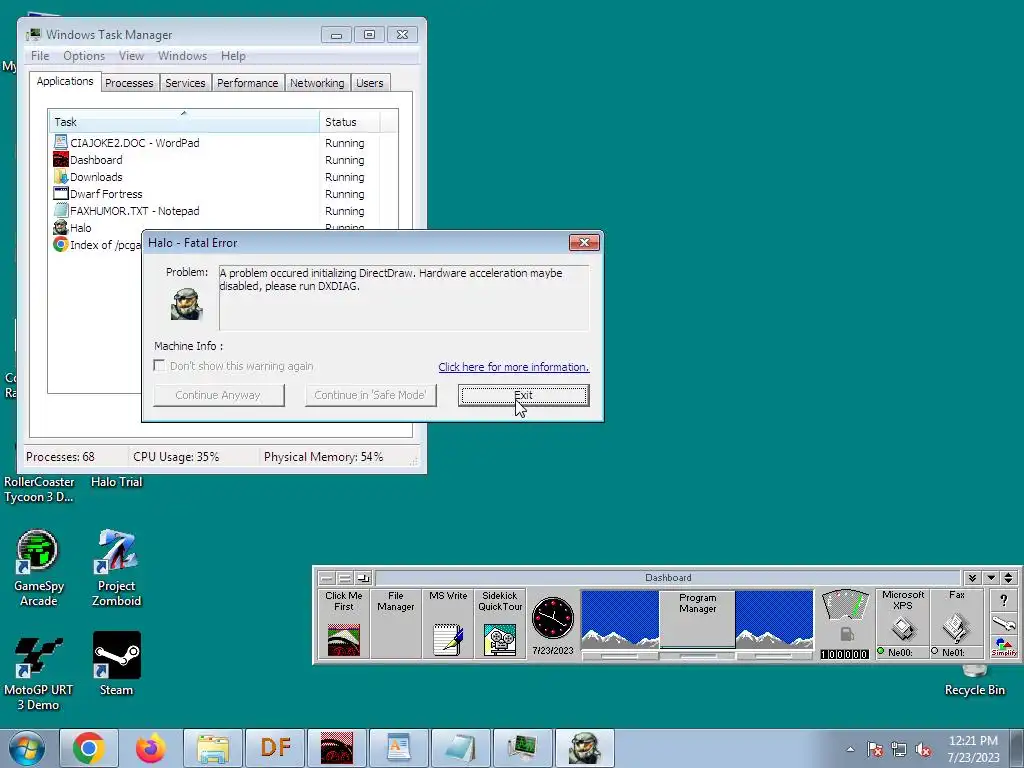Switch to the Performance tab
The width and height of the screenshot is (1024, 768).
pos(248,83)
